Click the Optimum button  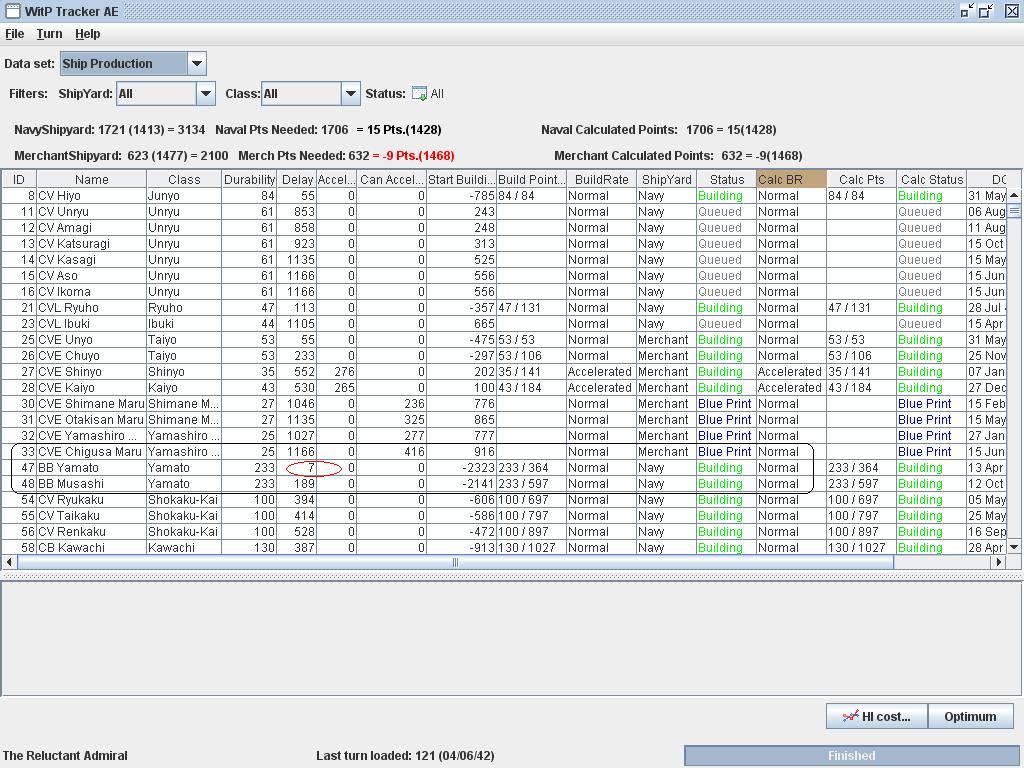pyautogui.click(x=970, y=716)
